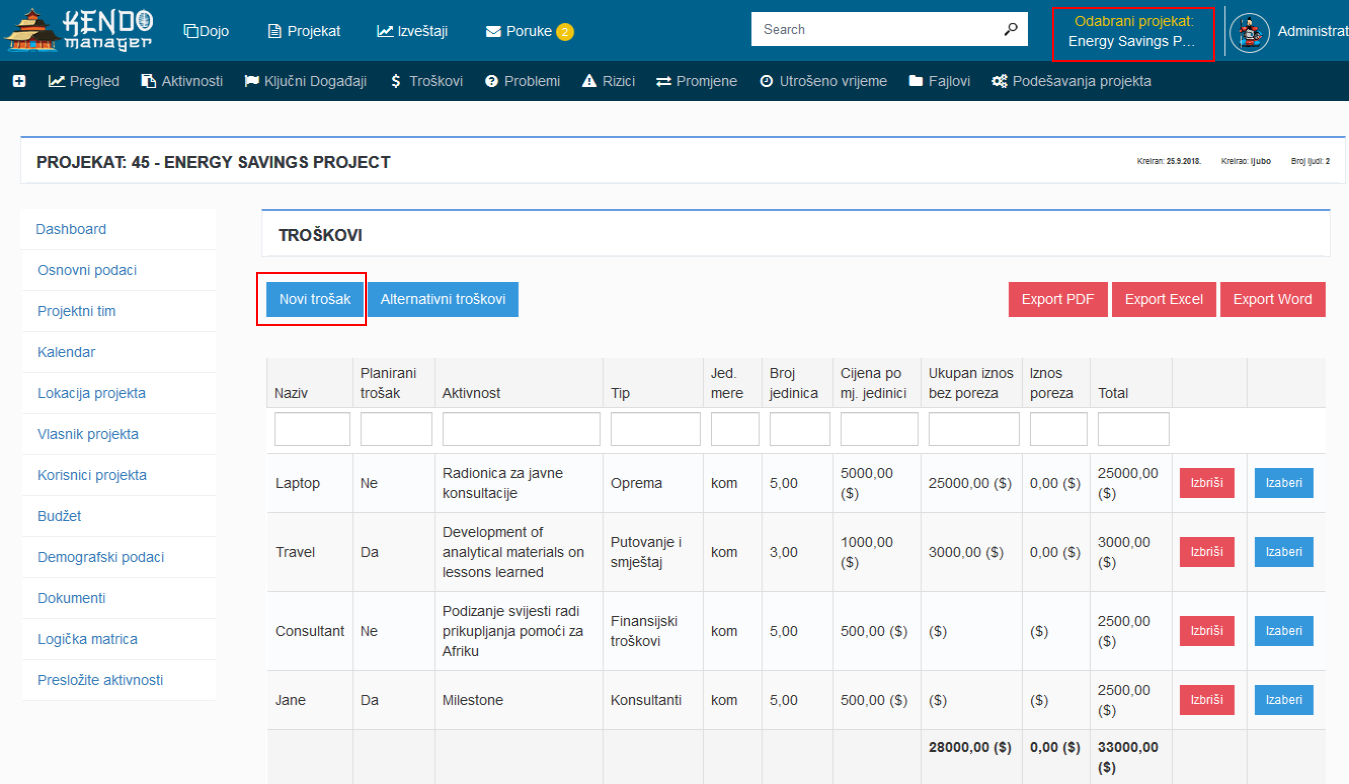Open Poruke messages
Image resolution: width=1349 pixels, height=784 pixels.
[x=519, y=31]
